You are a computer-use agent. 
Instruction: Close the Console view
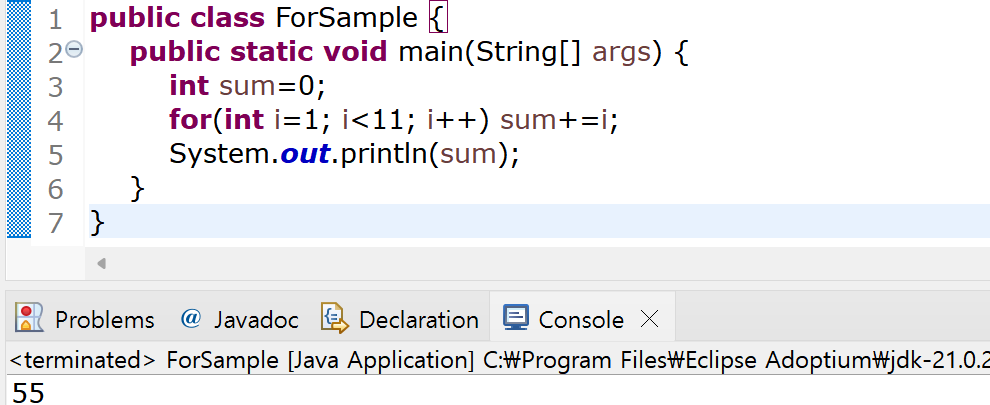point(649,320)
